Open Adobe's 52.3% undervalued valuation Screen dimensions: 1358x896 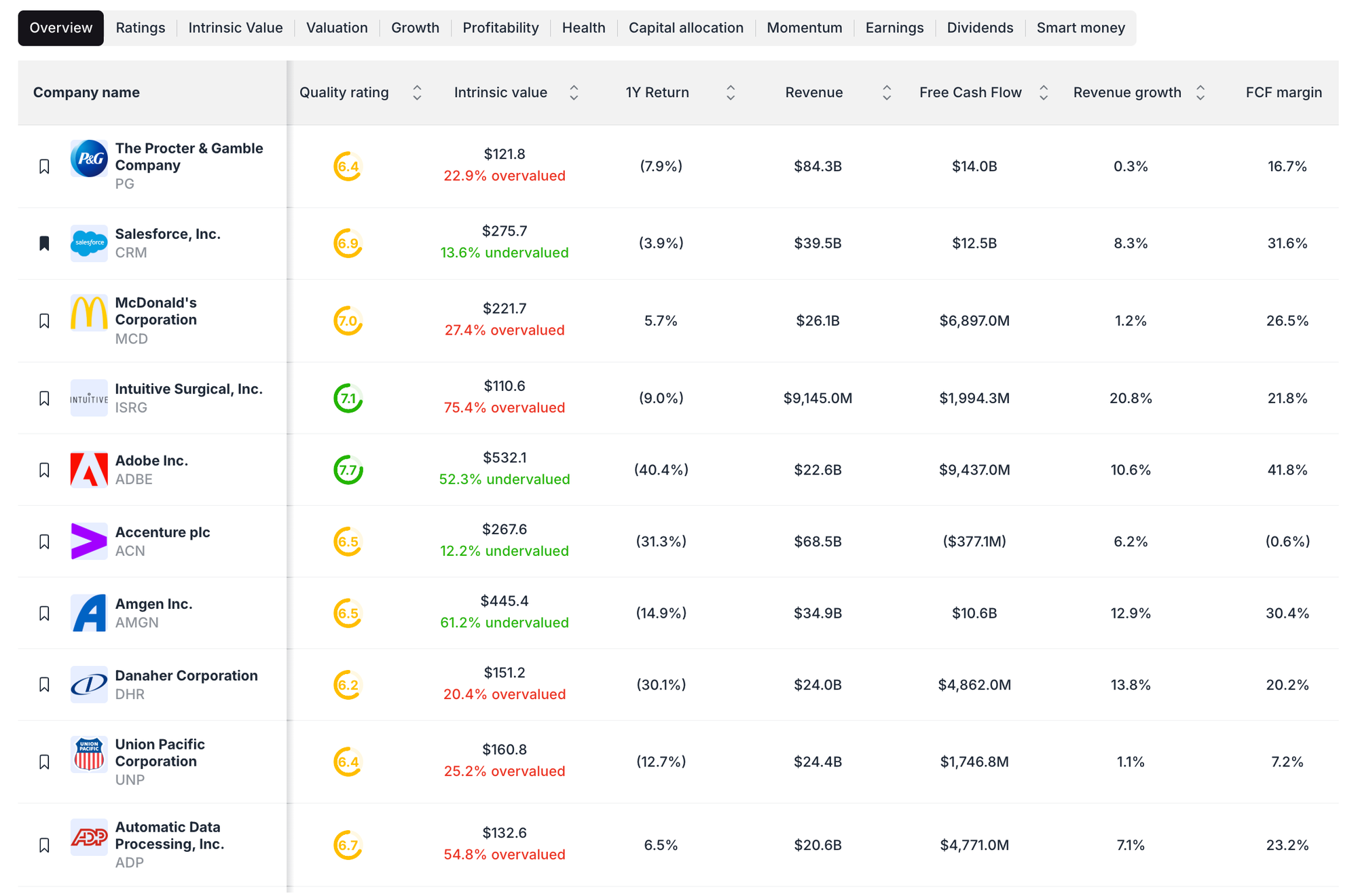pos(504,479)
